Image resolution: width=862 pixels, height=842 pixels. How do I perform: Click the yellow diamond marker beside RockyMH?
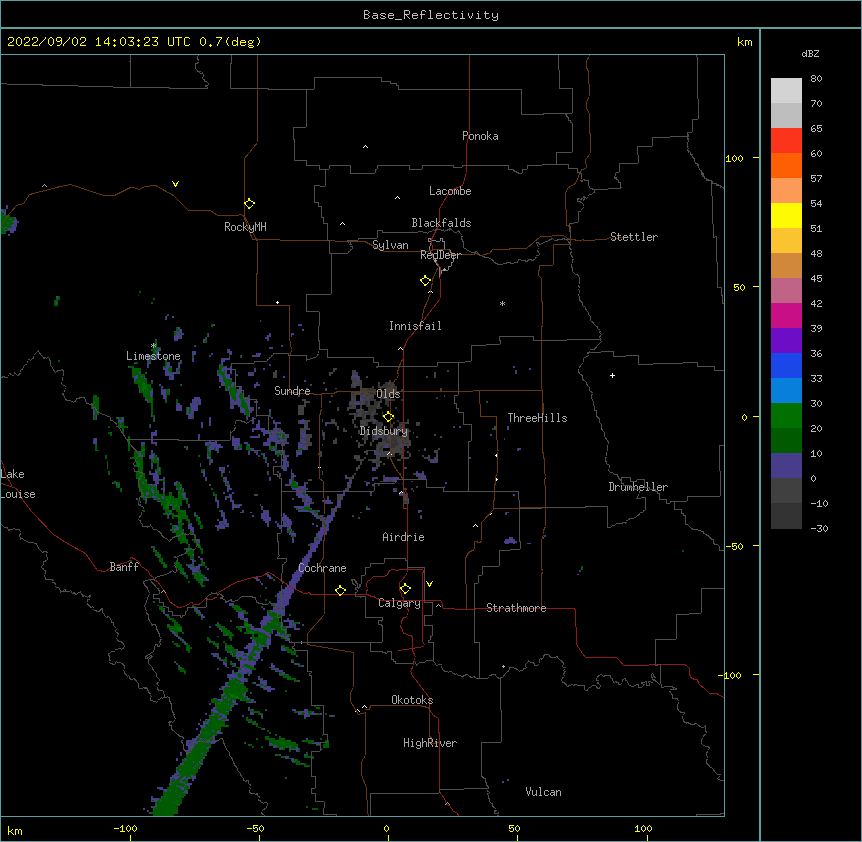tap(249, 203)
